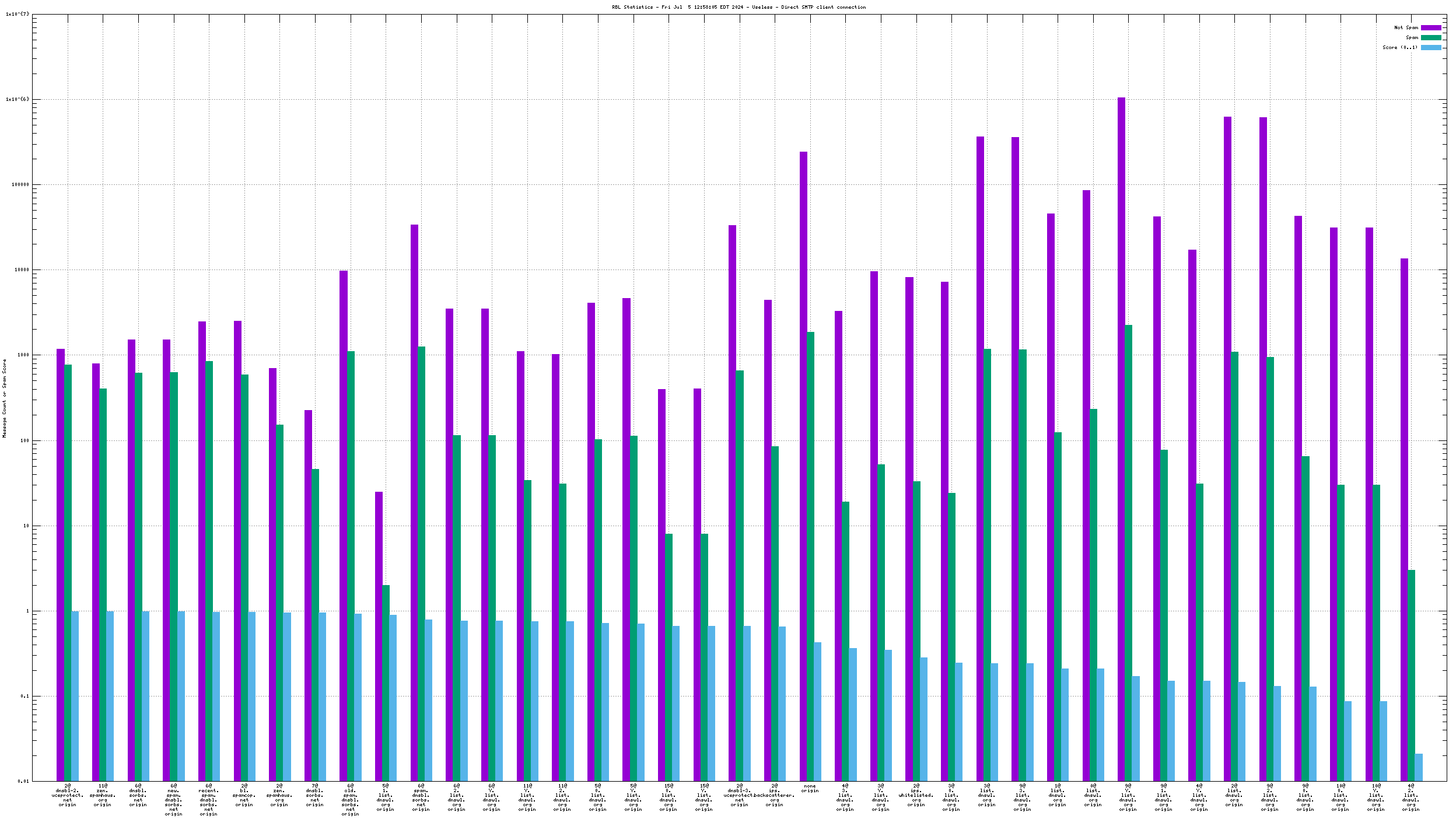Click the shortest blue Score bar at far right
The width and height of the screenshot is (1456, 819).
[x=1419, y=767]
